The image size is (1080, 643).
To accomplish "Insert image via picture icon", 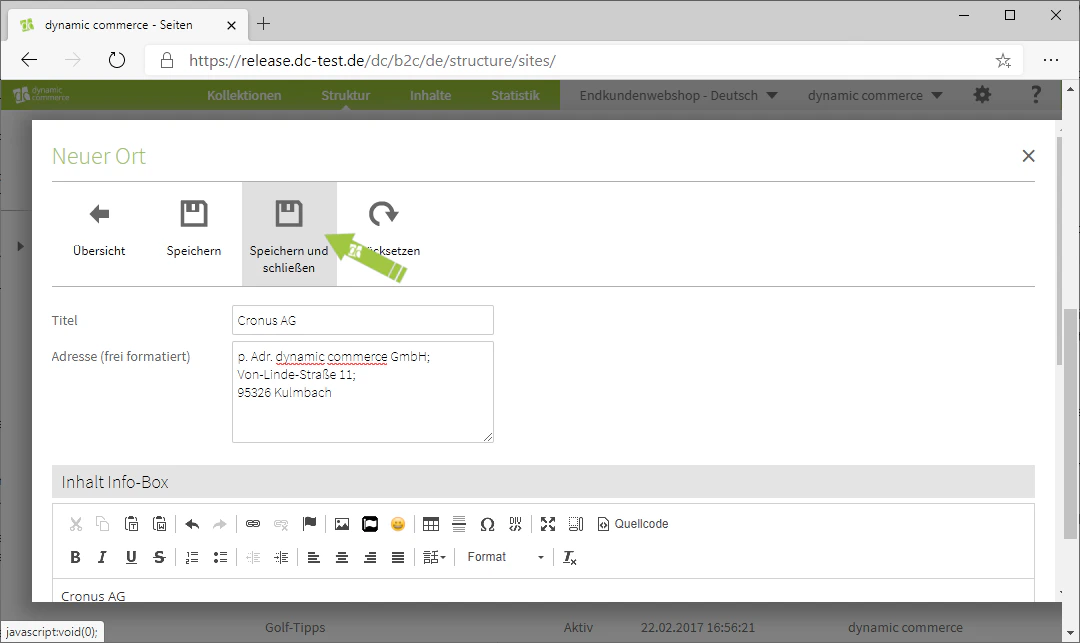I will 342,524.
